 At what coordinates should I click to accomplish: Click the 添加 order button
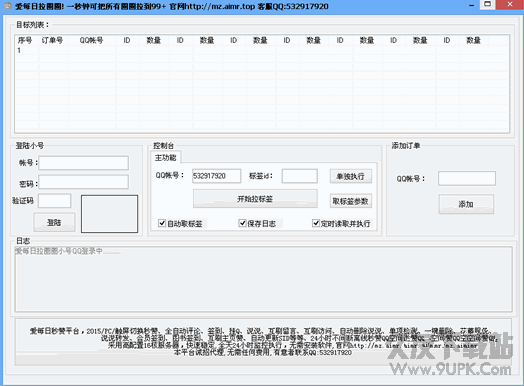tap(466, 204)
